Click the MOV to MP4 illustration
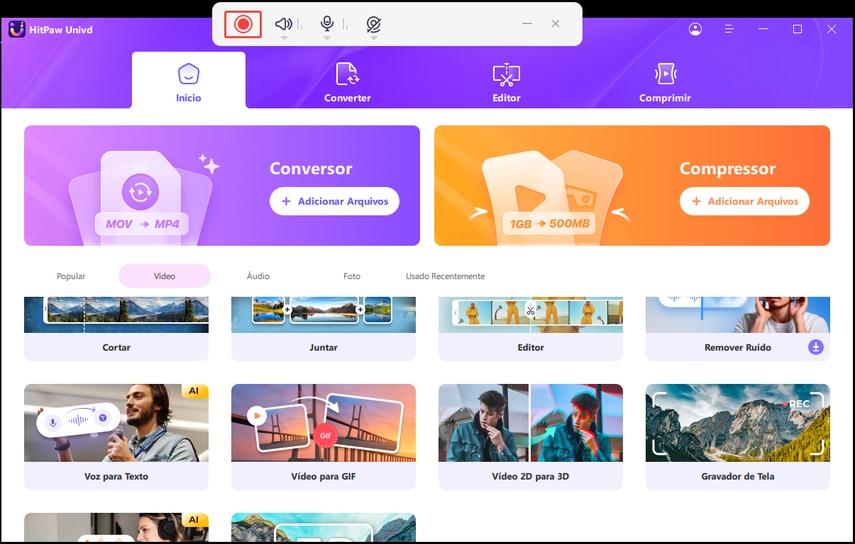The width and height of the screenshot is (855, 544). [x=142, y=224]
